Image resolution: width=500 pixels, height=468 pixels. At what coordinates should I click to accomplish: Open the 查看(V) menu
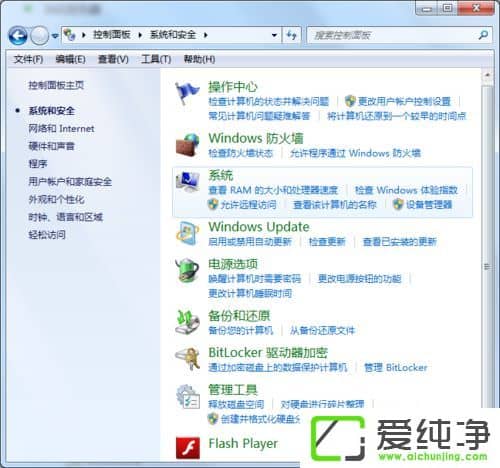point(113,59)
